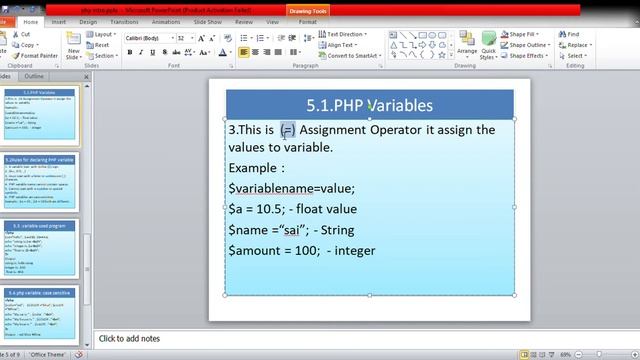Select the Rounded Rectangle shape
This screenshot has width=640, height=360.
pos(442,35)
